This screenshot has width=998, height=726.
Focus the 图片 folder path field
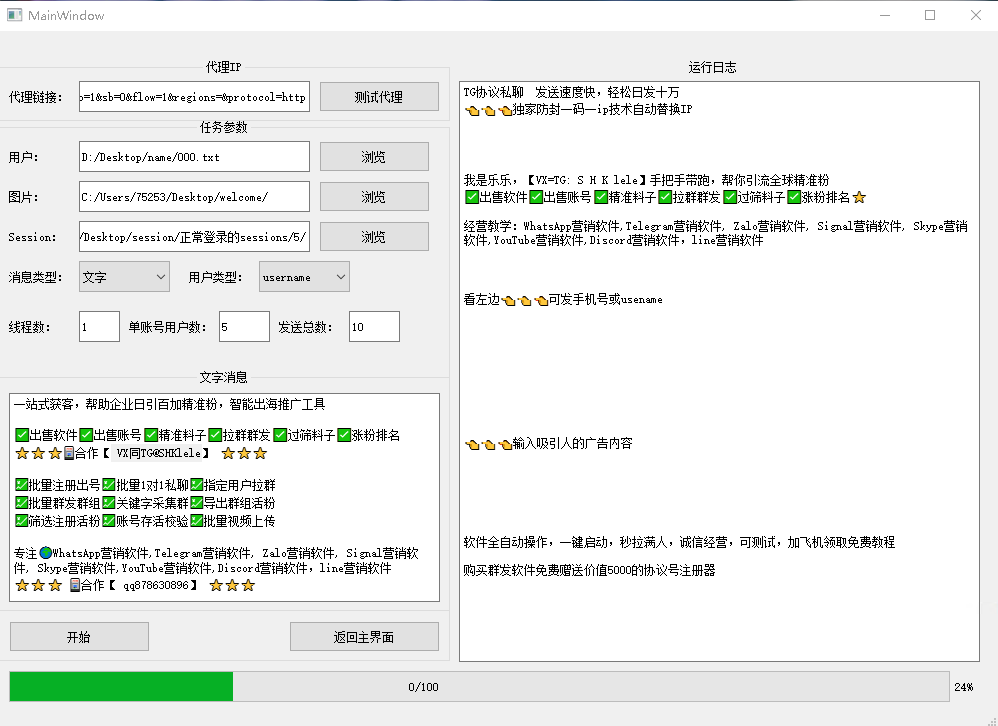tap(194, 197)
